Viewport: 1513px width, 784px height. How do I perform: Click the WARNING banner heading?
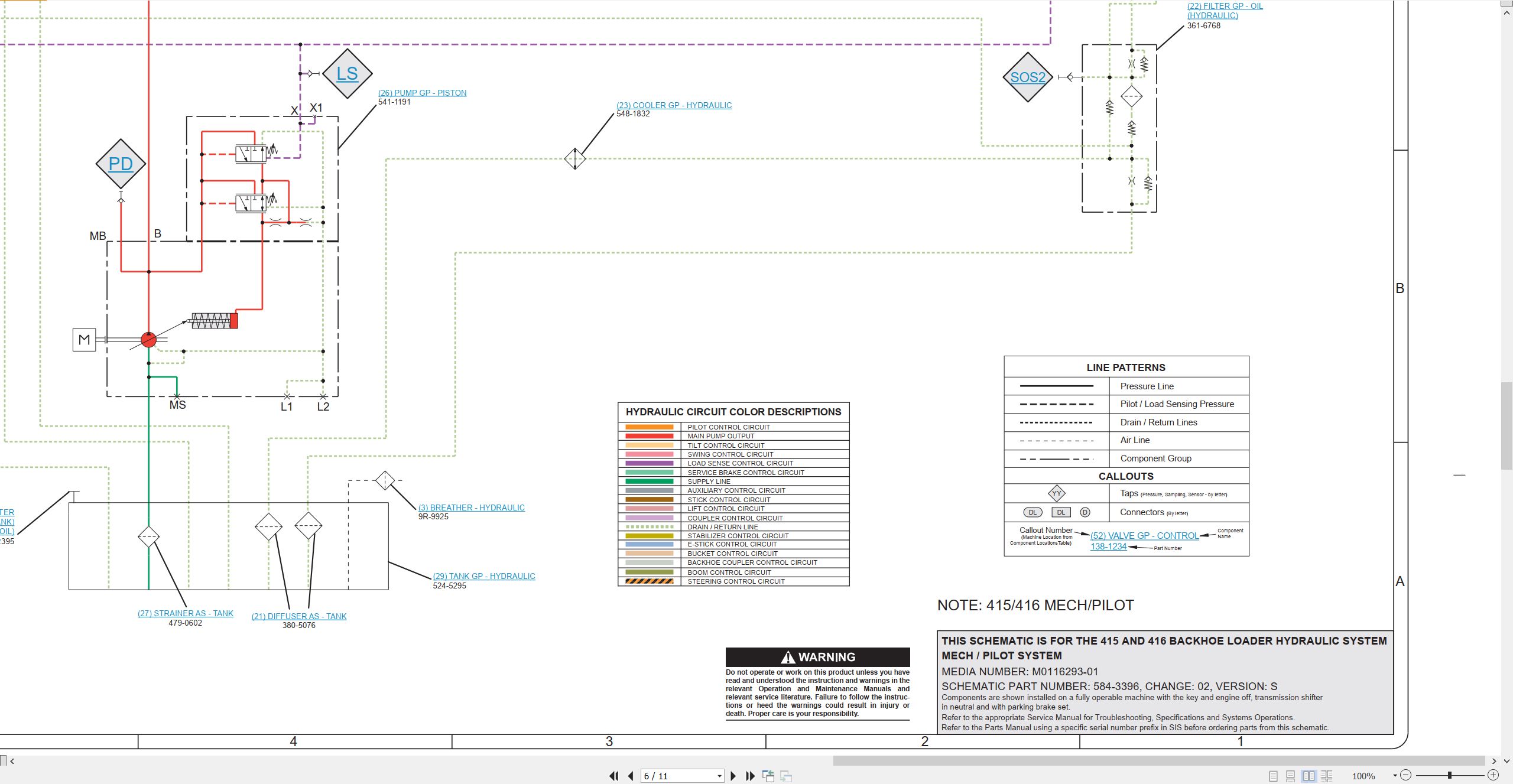click(x=818, y=657)
